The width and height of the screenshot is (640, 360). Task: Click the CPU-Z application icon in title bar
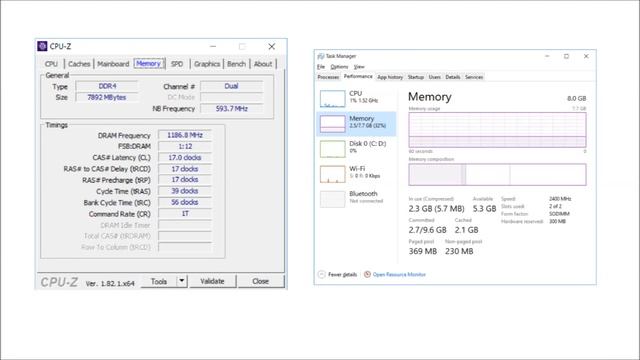click(42, 46)
